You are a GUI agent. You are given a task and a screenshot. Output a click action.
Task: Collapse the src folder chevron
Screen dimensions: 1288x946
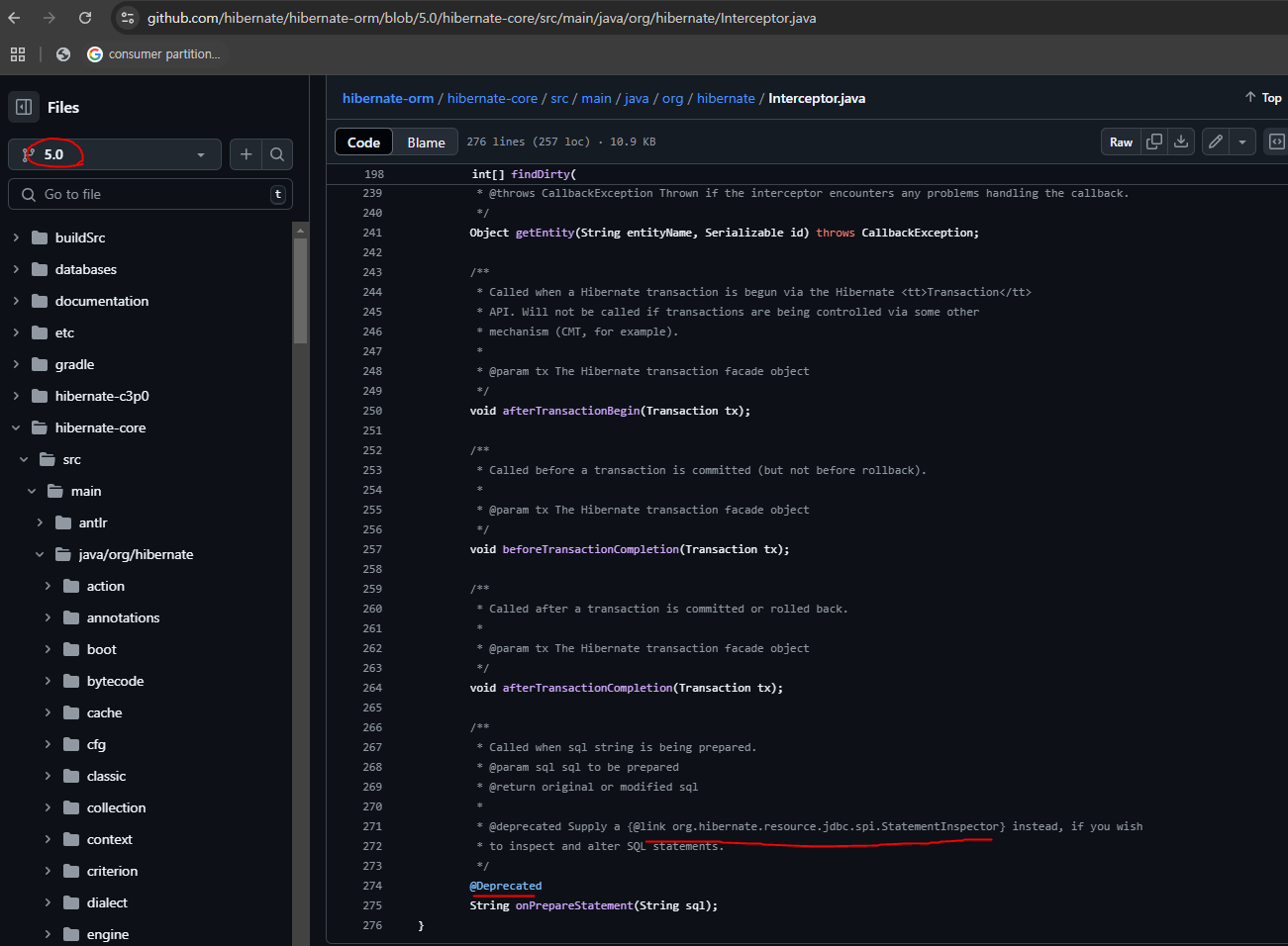coord(24,459)
